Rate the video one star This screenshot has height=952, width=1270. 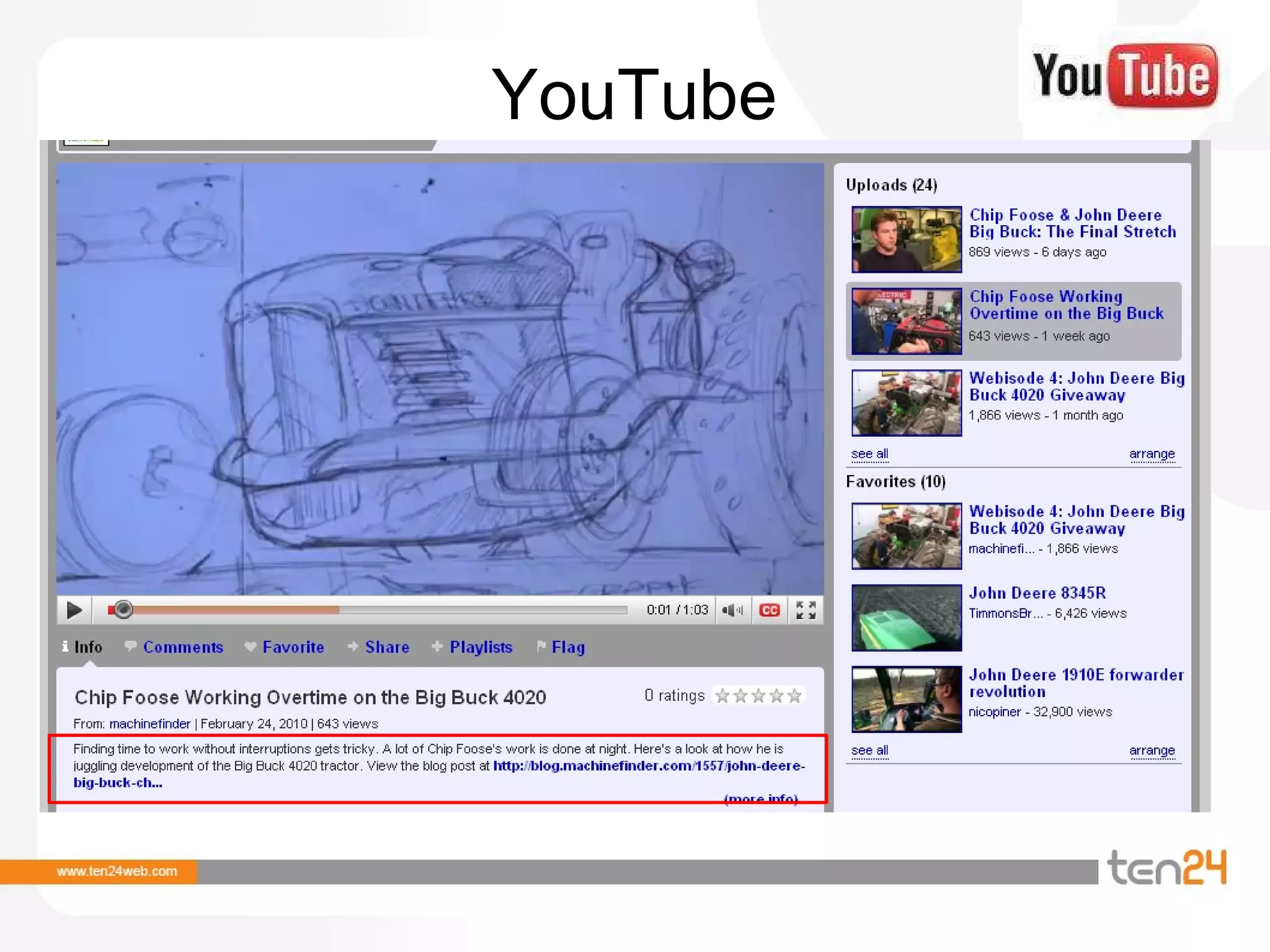click(722, 696)
